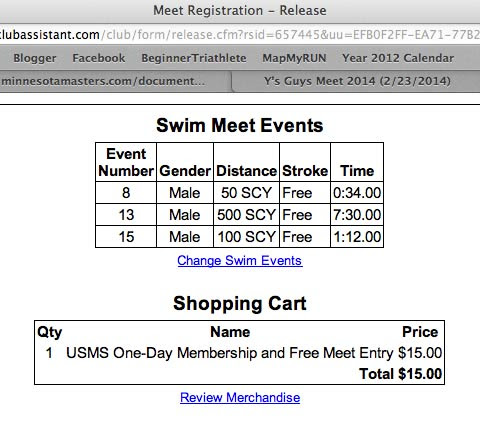The width and height of the screenshot is (480, 422).
Task: Click the Review Merchandise link
Action: (240, 398)
